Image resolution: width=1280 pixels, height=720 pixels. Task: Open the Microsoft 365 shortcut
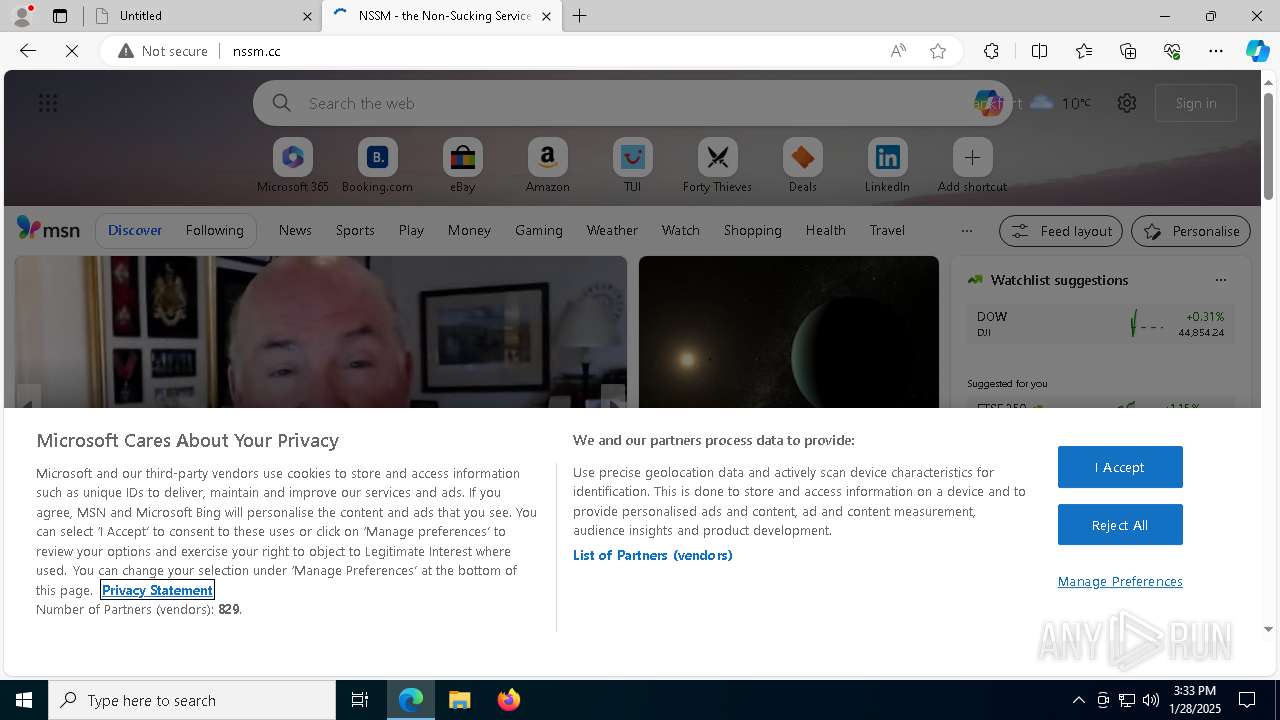[292, 165]
